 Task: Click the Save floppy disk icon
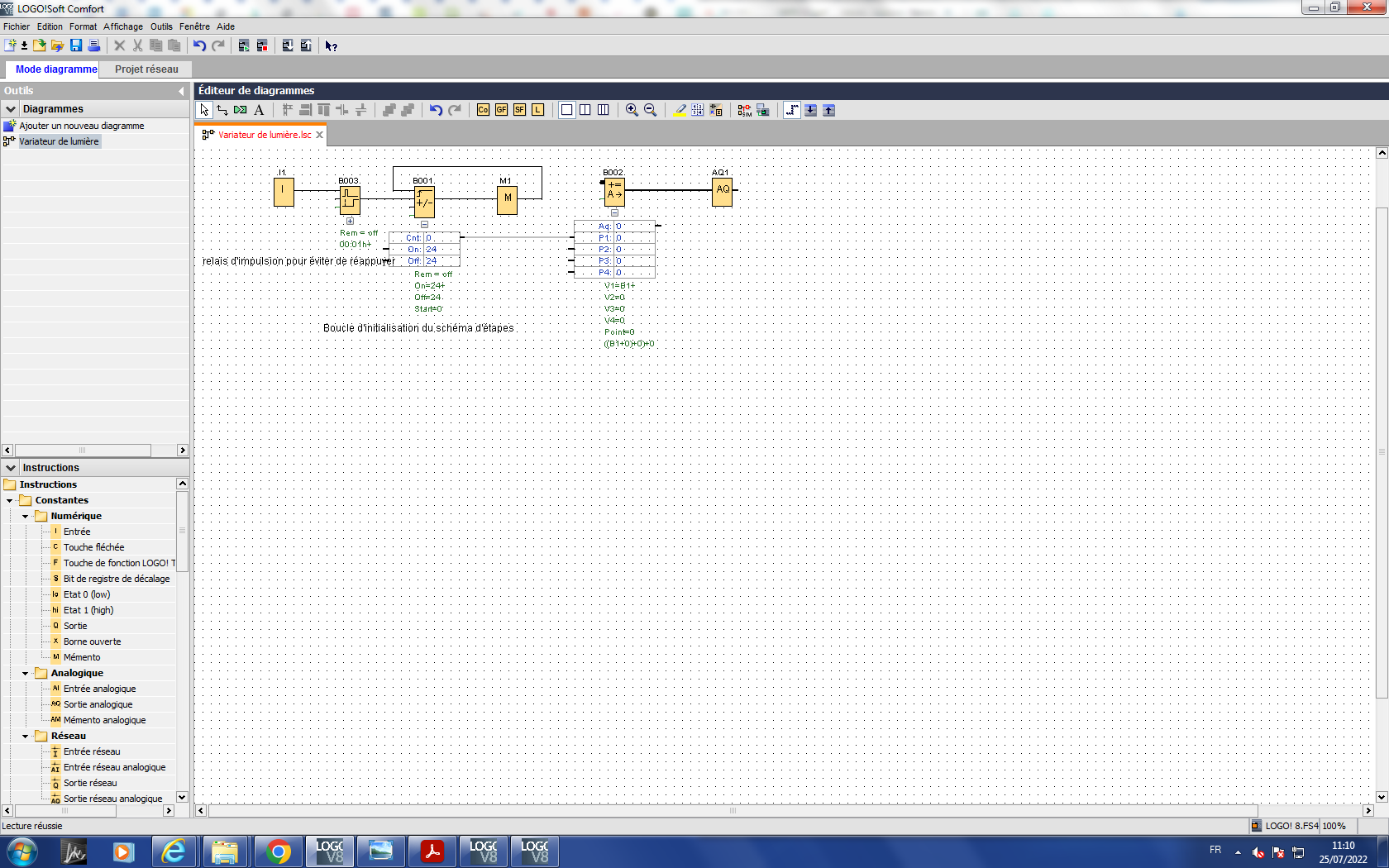coord(76,45)
